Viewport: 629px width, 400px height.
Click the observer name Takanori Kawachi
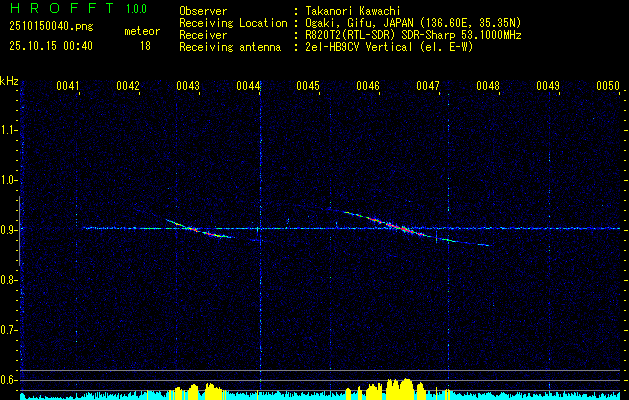[x=351, y=11]
